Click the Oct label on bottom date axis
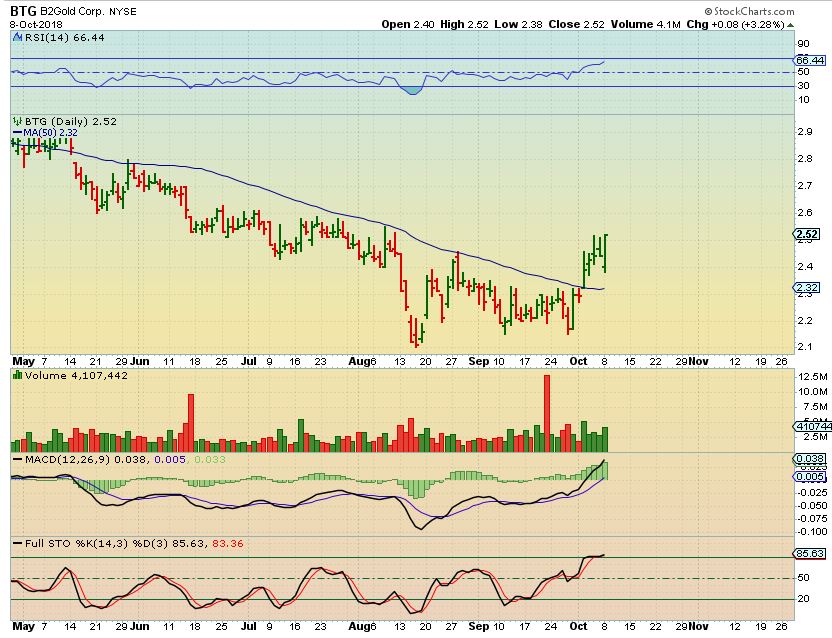This screenshot has width=832, height=638. 578,626
